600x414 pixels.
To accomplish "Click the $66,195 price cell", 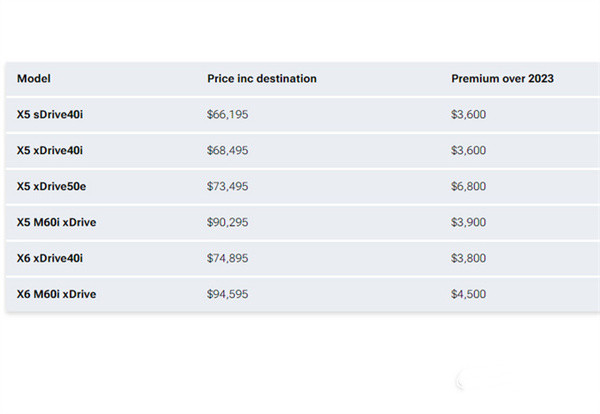I will [227, 115].
